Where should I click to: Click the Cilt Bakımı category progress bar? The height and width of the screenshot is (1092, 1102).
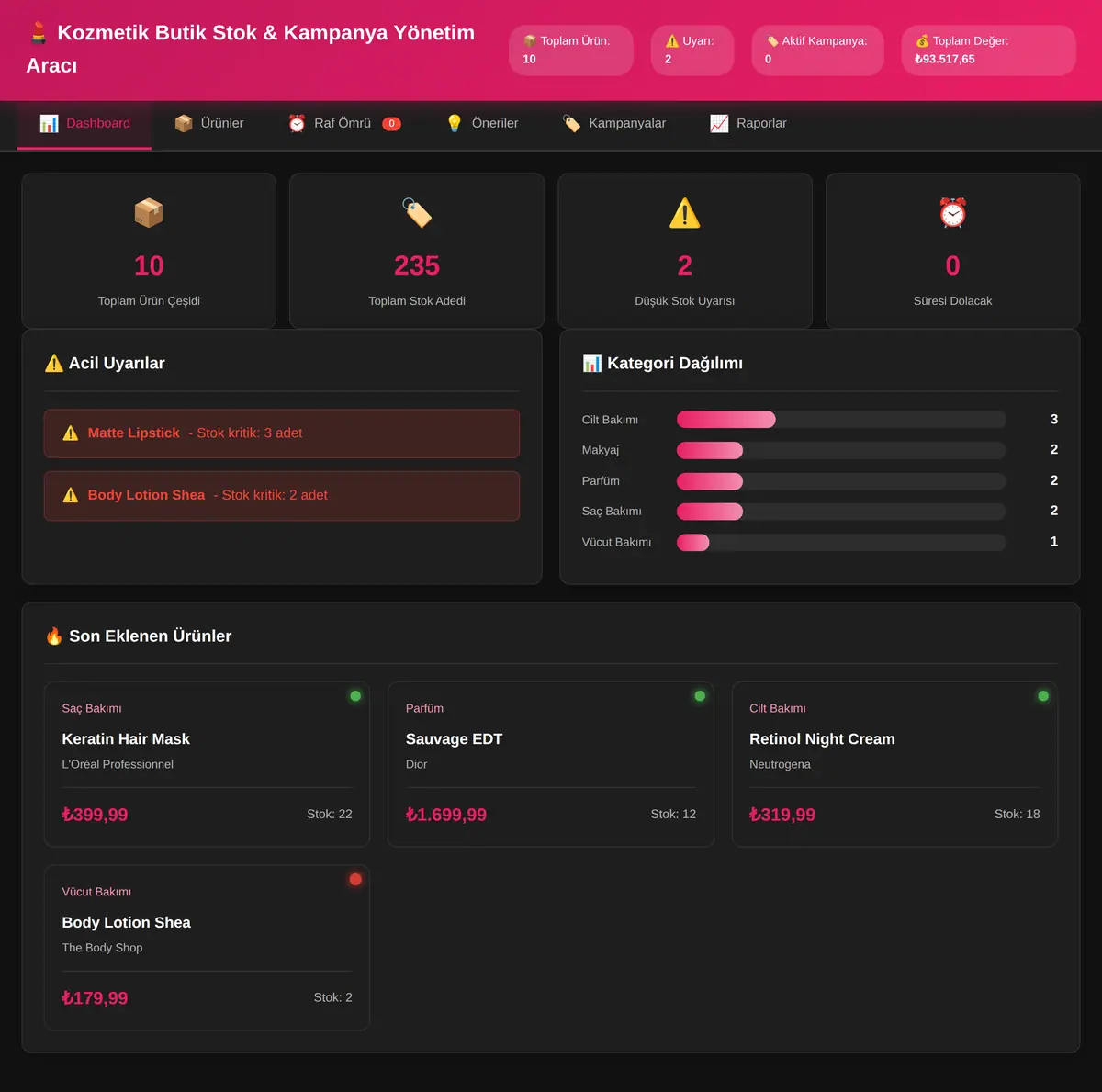click(841, 420)
